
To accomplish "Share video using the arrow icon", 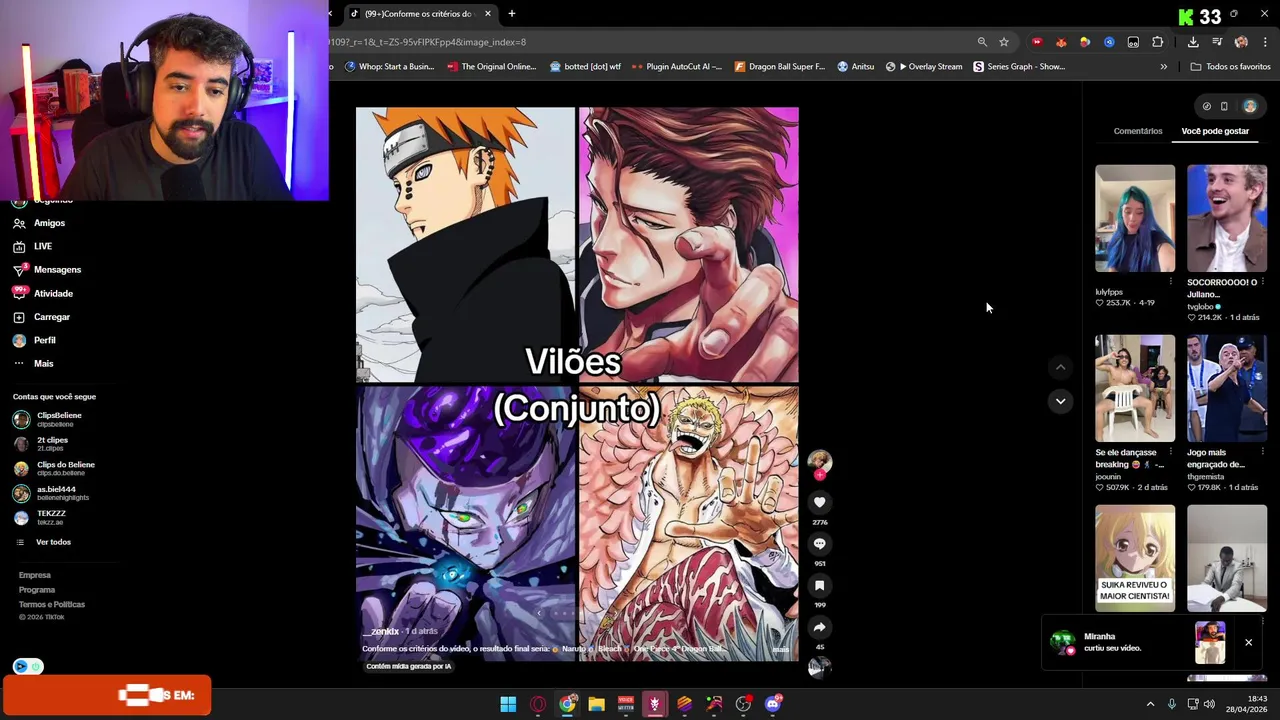I will pos(819,627).
